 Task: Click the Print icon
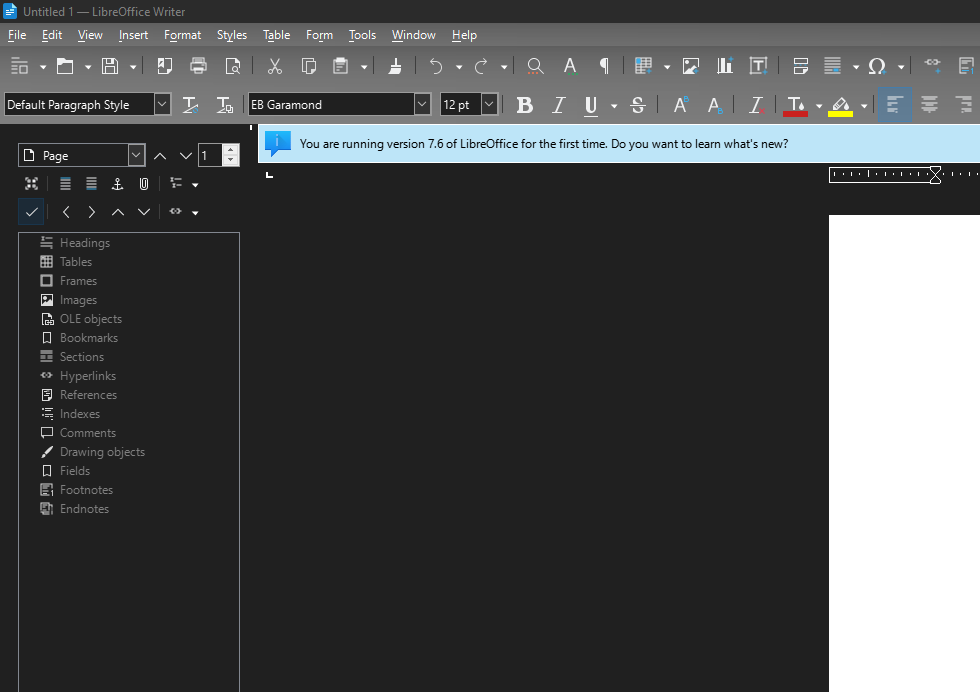[198, 66]
